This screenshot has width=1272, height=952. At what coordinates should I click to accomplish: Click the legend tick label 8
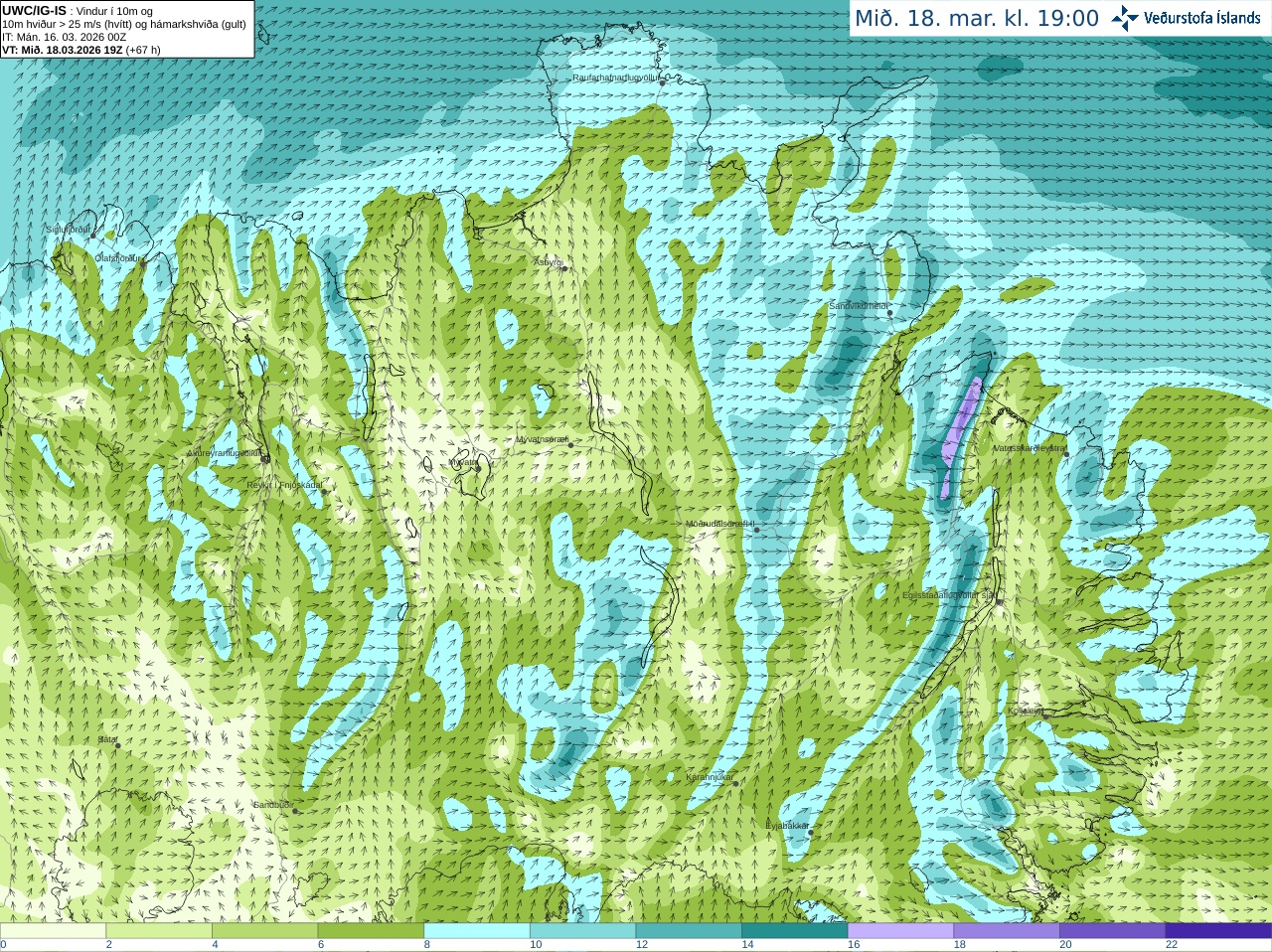pyautogui.click(x=427, y=945)
